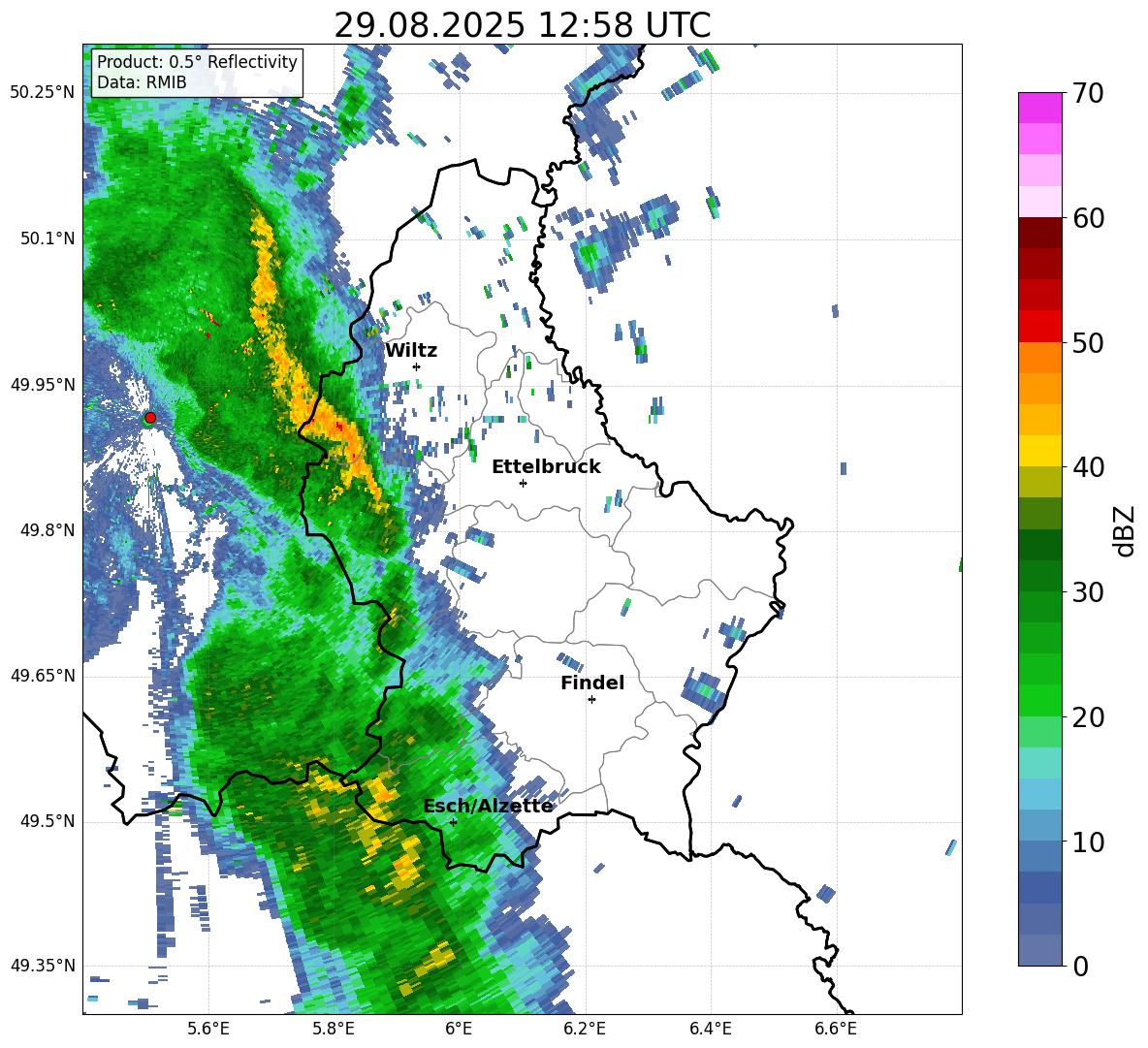The width and height of the screenshot is (1148, 1048).
Task: Click the 6°E longitude label
Action: coord(459,1029)
